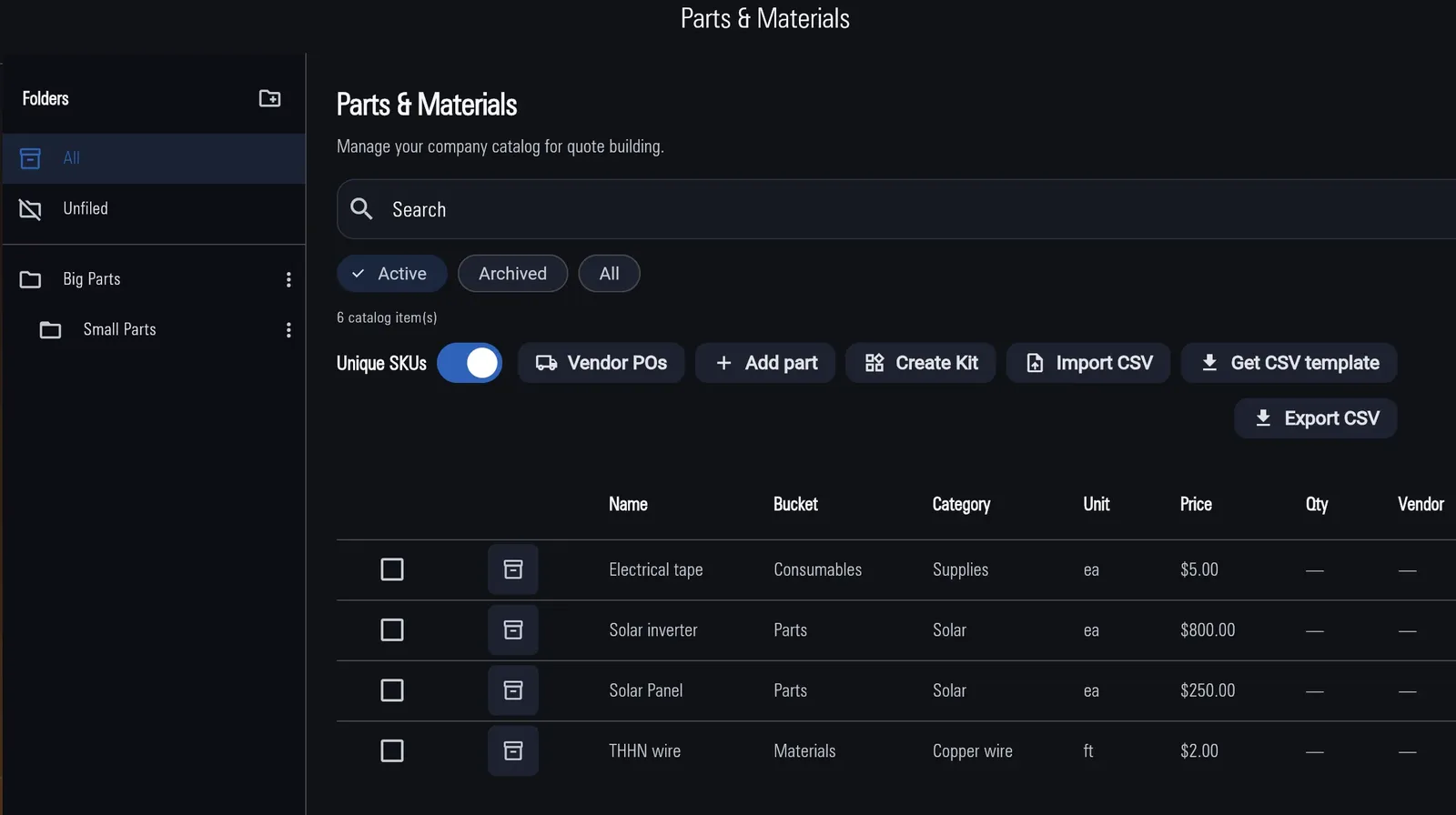Open the Big Parts three-dot menu
Image resolution: width=1456 pixels, height=815 pixels.
(x=288, y=279)
